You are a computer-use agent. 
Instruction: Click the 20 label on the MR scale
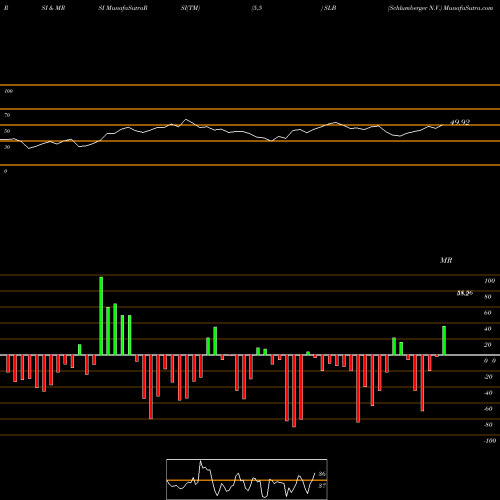point(488,345)
